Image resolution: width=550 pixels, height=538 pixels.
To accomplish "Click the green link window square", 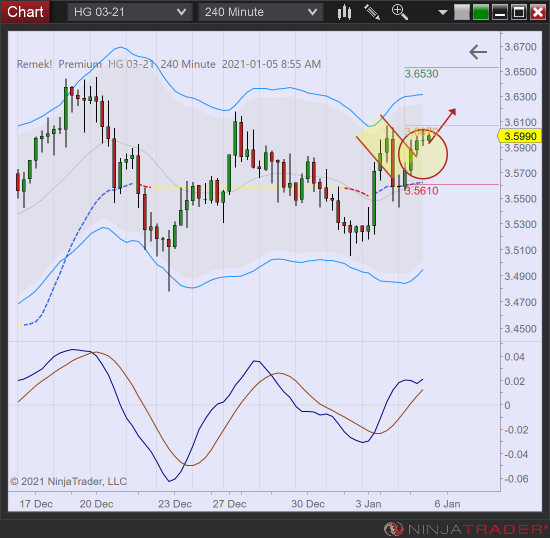I will point(481,13).
